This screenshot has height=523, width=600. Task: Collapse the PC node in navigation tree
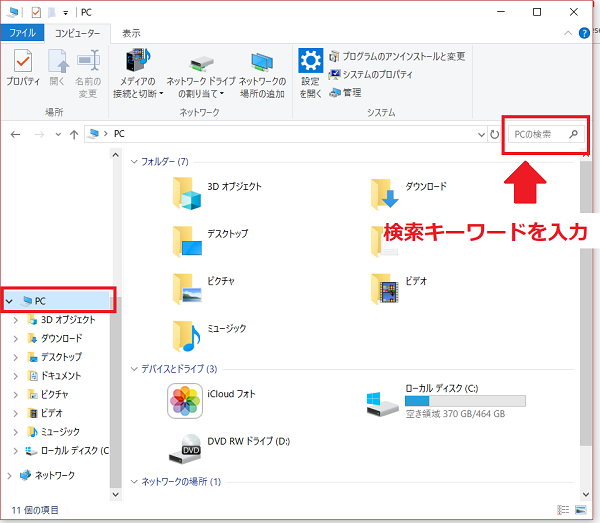pos(10,301)
